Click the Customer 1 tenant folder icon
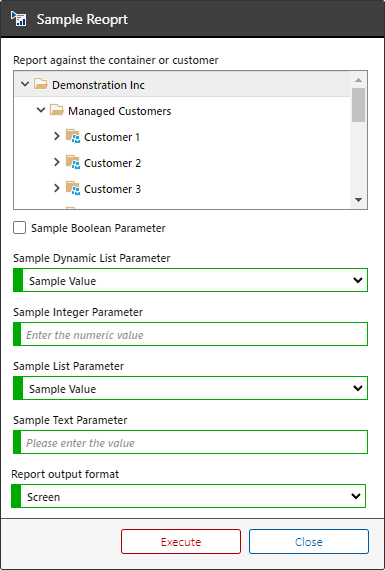This screenshot has width=385, height=570. coord(73,137)
